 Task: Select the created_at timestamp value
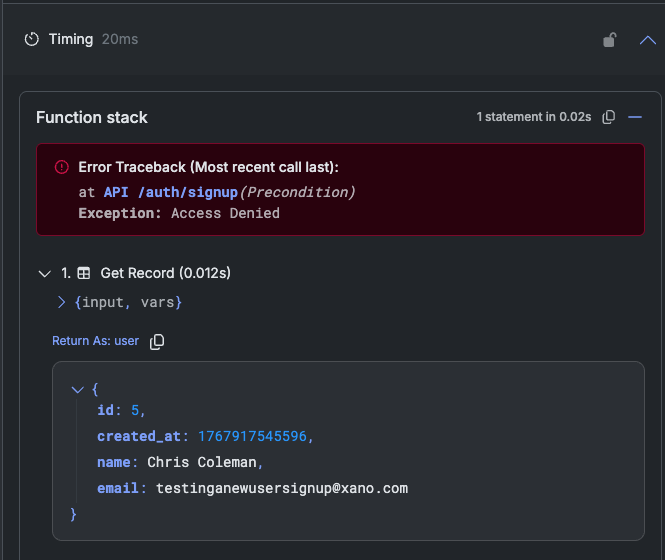point(255,437)
